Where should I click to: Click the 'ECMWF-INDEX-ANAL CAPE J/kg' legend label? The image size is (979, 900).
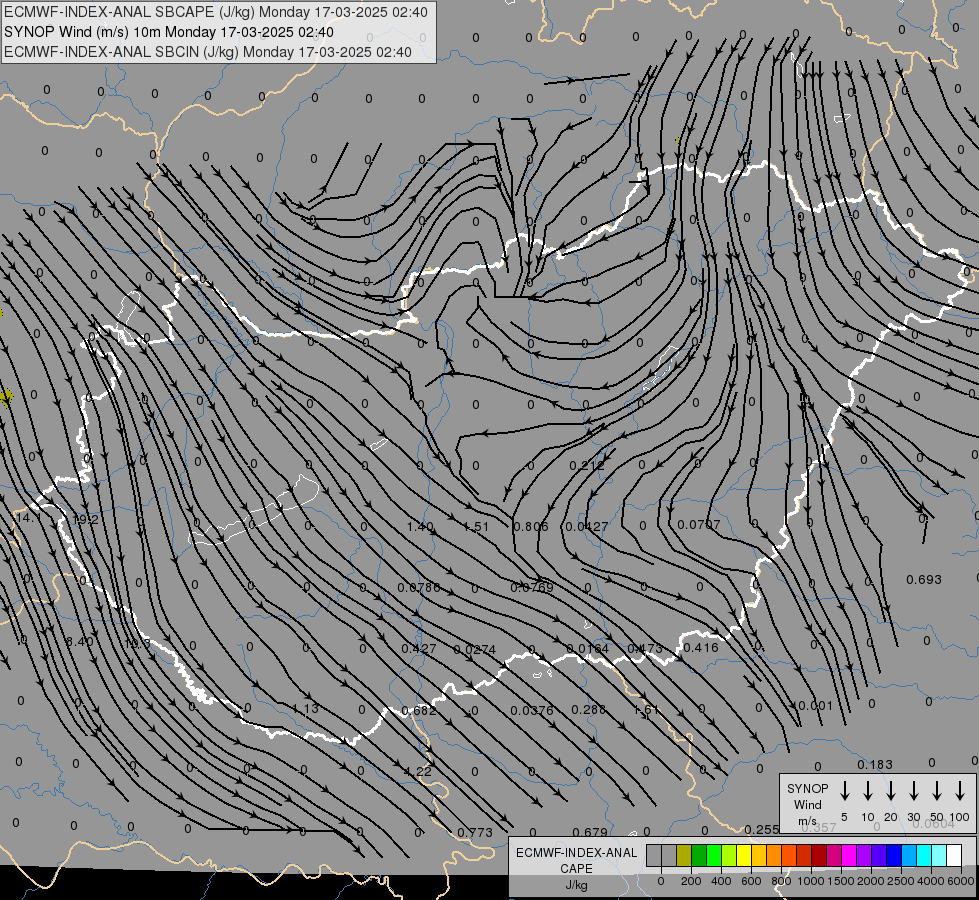click(x=576, y=868)
